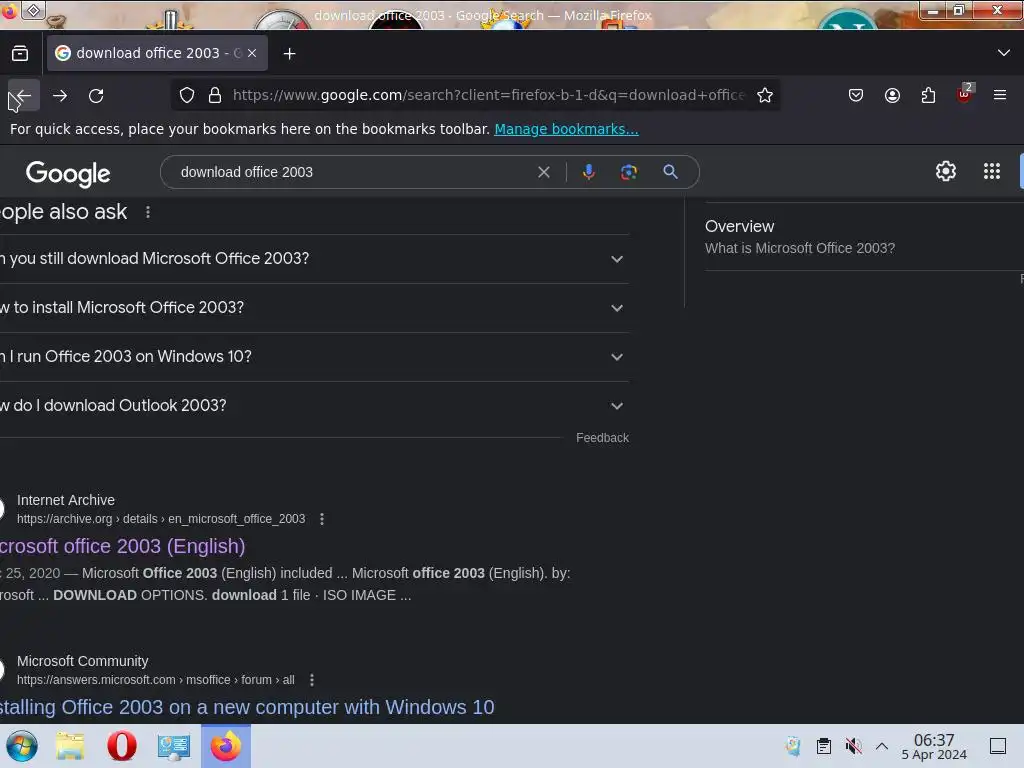Open Firefox application menu

point(1000,95)
